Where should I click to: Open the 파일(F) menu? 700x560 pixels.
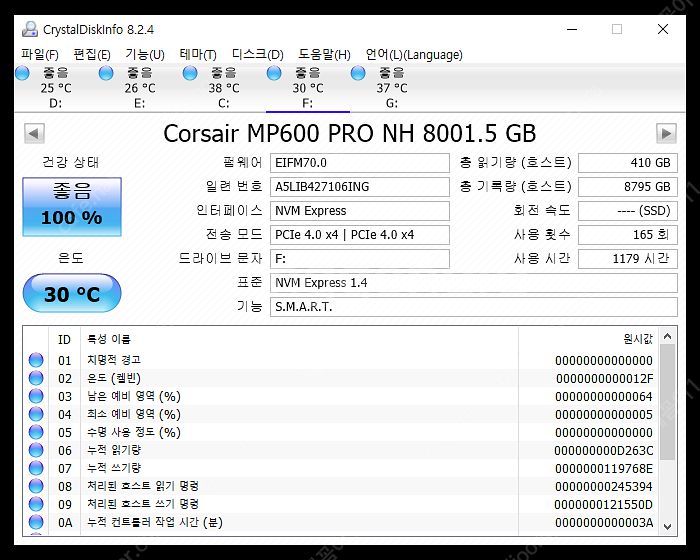(40, 54)
